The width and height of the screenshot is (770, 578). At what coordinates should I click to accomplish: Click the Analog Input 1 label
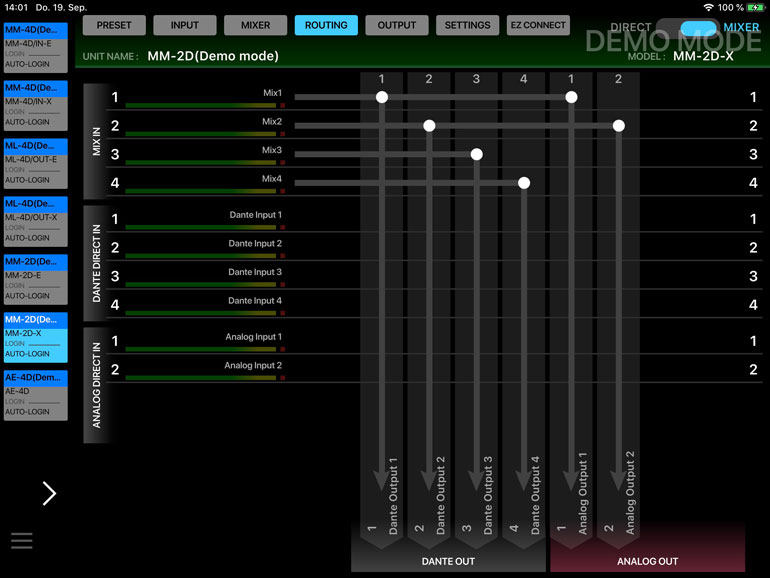253,336
